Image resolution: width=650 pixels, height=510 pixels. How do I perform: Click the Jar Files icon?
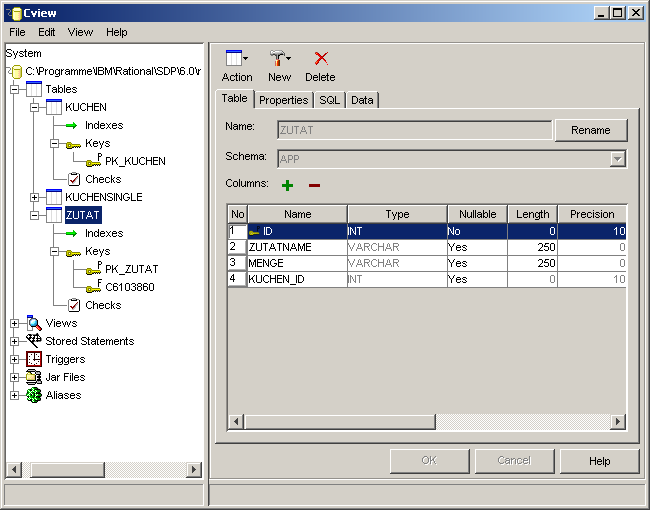click(34, 377)
